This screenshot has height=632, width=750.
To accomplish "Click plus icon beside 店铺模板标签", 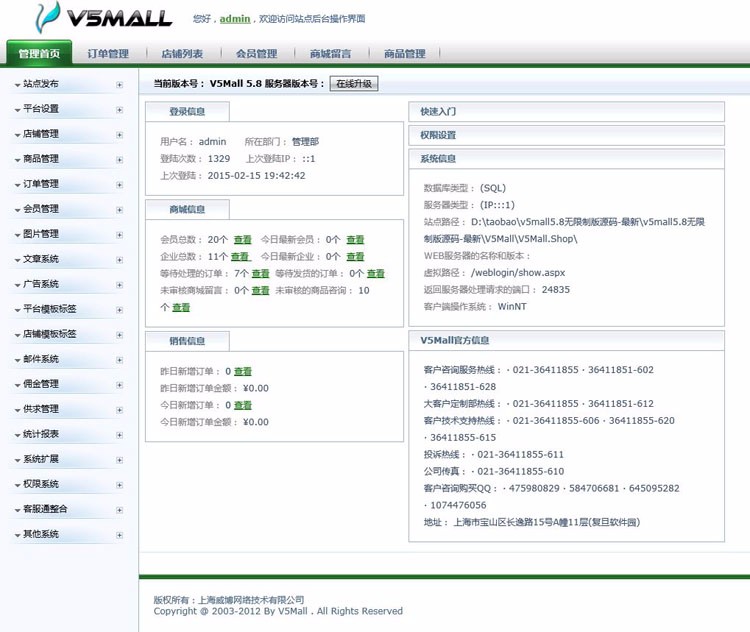I will (x=120, y=335).
